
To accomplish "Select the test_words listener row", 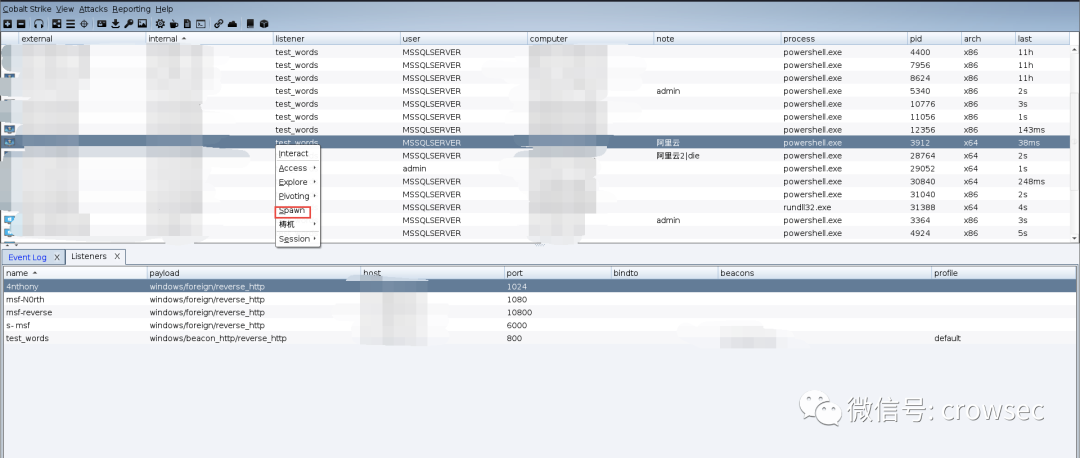I will coord(539,338).
